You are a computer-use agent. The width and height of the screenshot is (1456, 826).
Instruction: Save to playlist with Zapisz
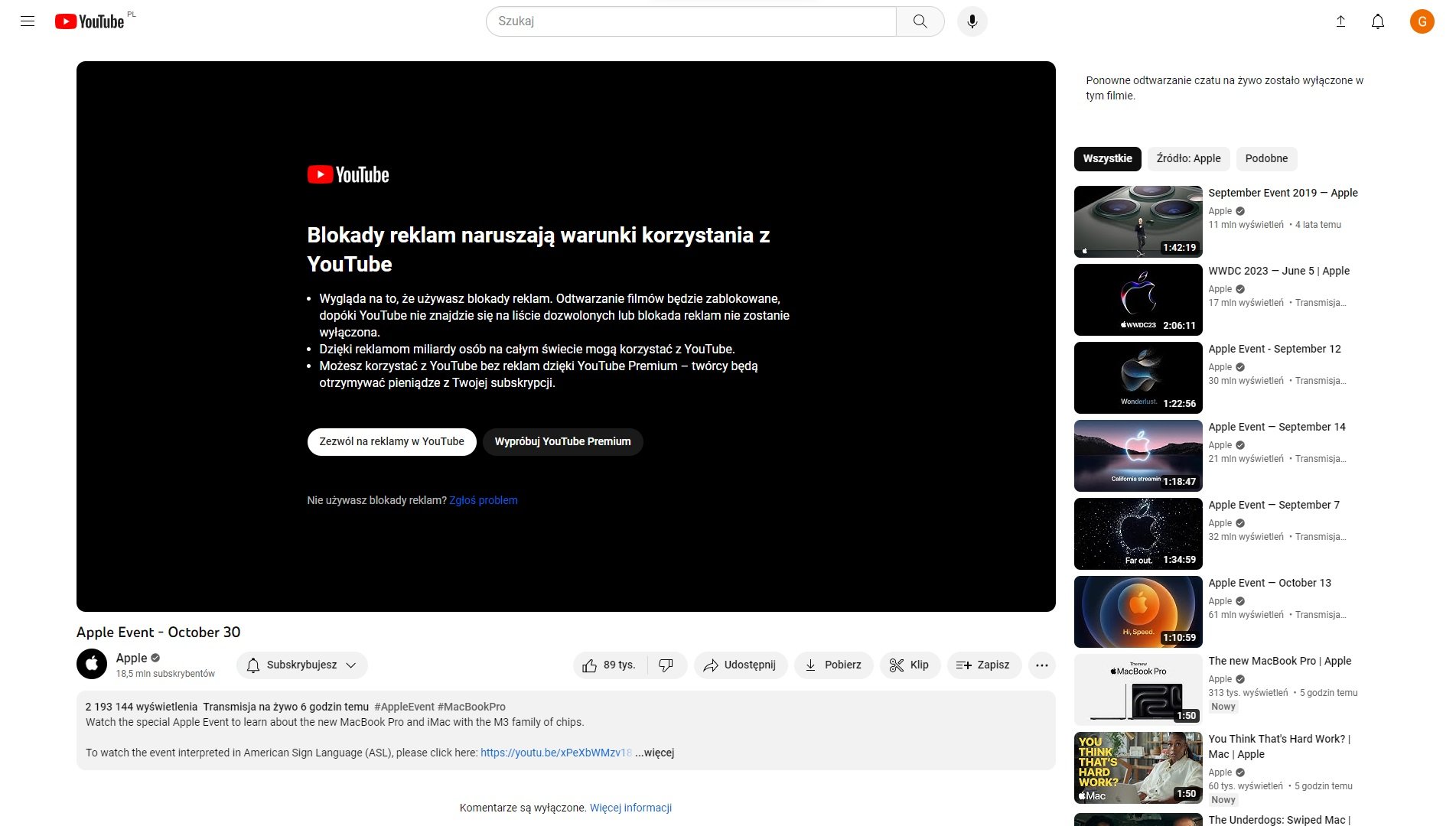point(983,665)
